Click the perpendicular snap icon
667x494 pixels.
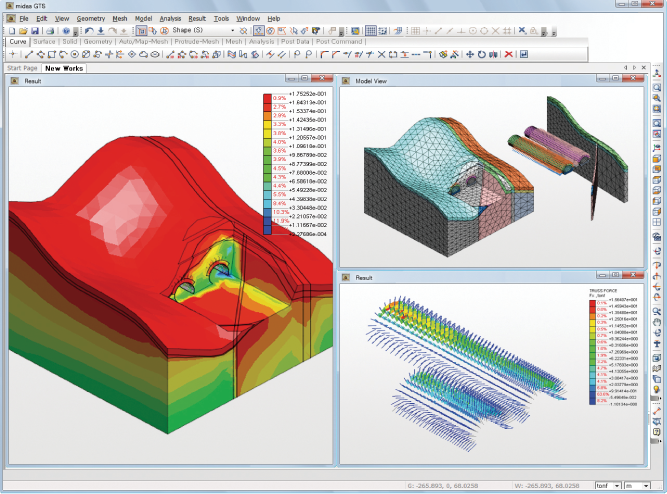pyautogui.click(x=461, y=31)
